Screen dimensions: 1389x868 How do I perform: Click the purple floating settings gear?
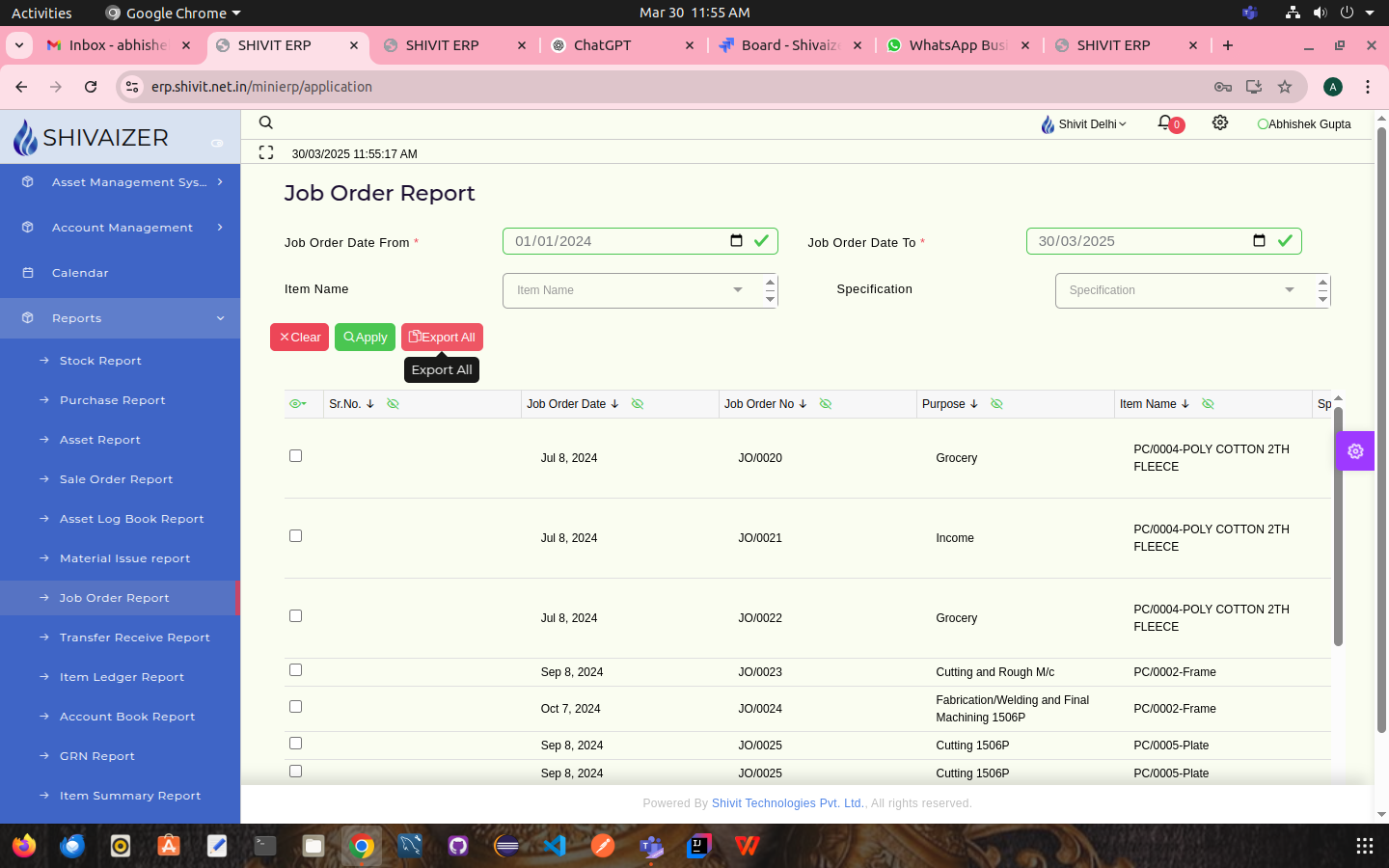(x=1355, y=451)
